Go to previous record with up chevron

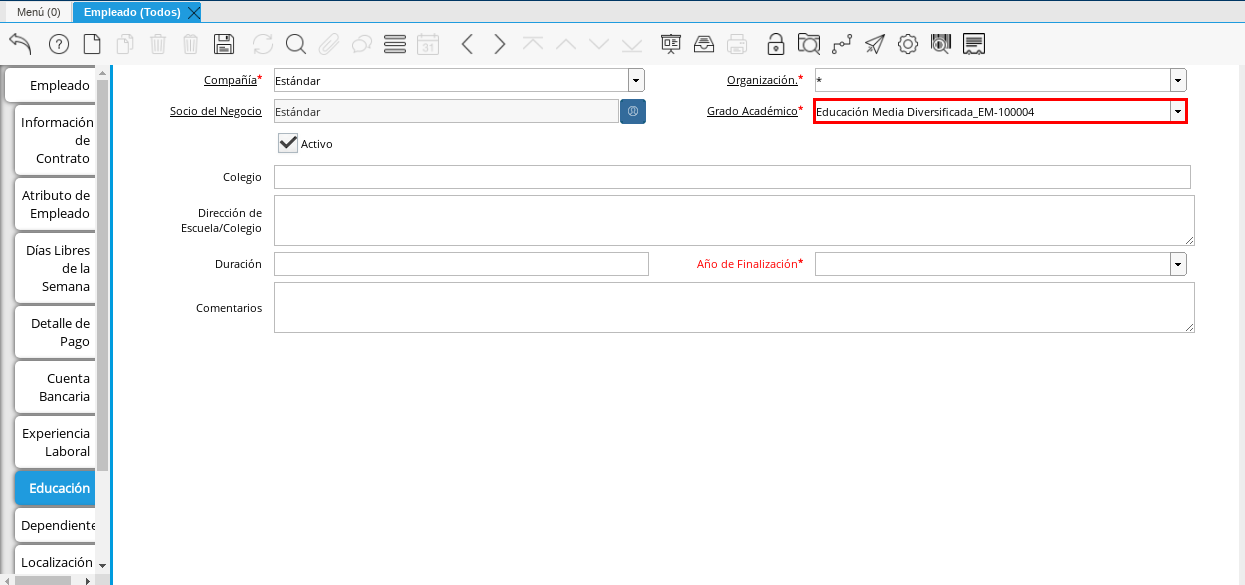(566, 43)
